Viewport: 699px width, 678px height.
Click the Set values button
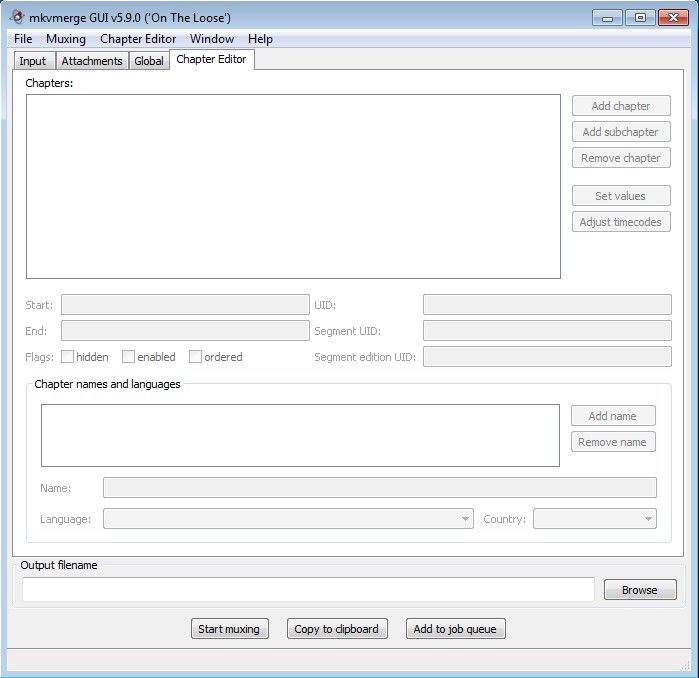pyautogui.click(x=621, y=196)
